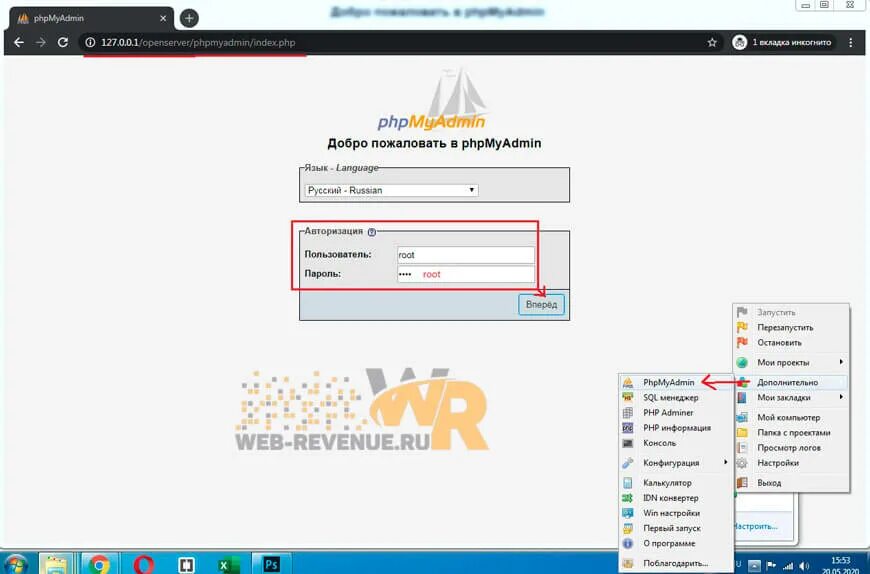
Task: Choose Мой компьютер in the menu
Action: [791, 417]
